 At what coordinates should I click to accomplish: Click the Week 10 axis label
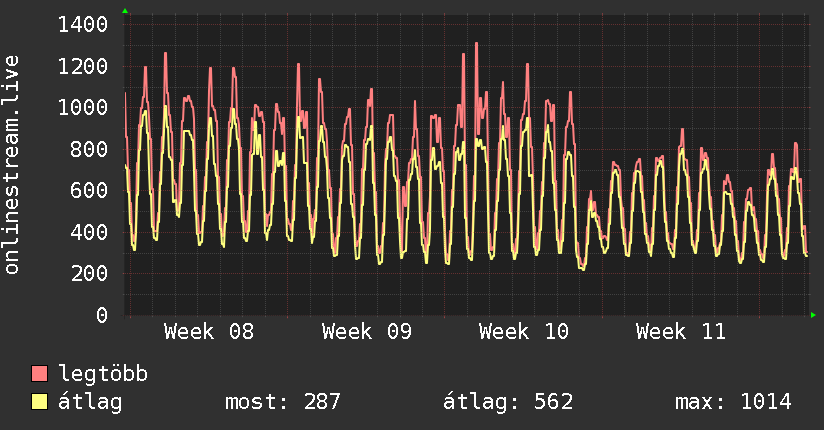pyautogui.click(x=523, y=332)
